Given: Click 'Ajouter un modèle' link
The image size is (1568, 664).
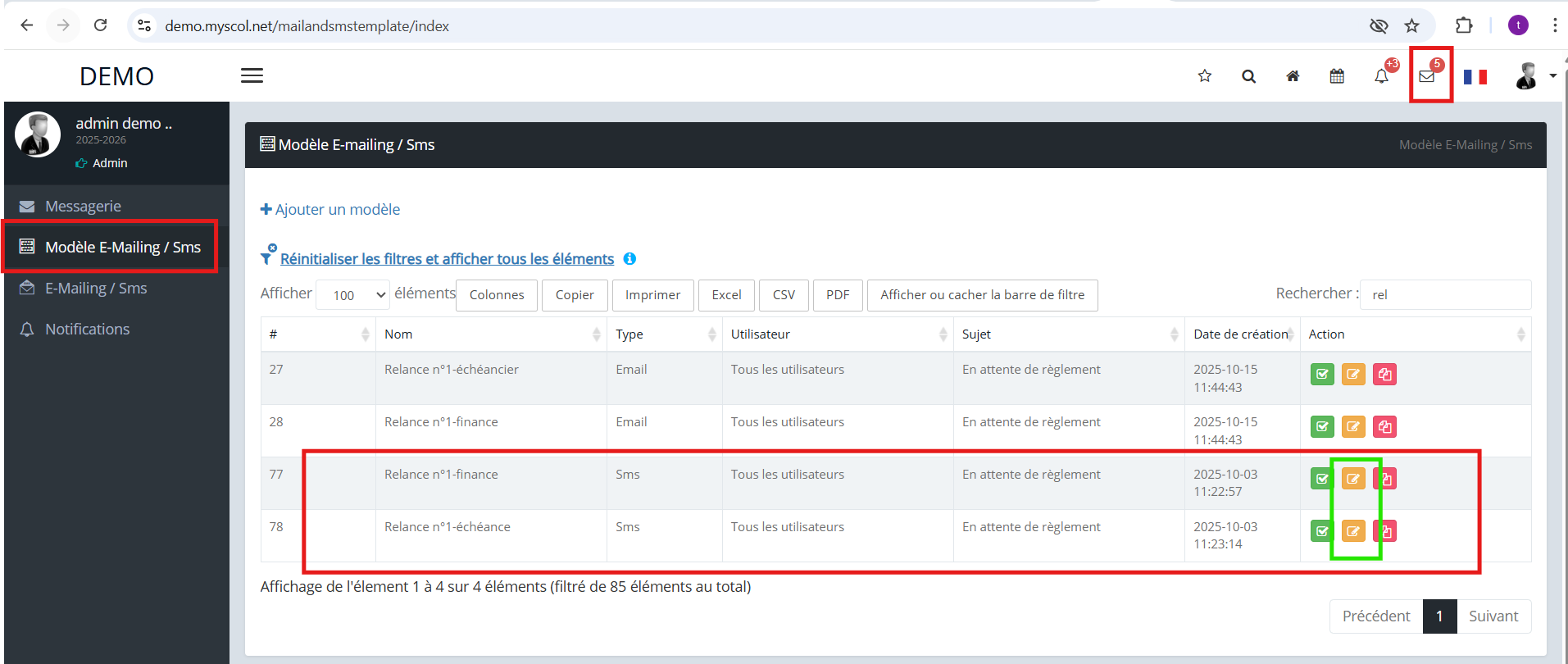Looking at the screenshot, I should [330, 210].
